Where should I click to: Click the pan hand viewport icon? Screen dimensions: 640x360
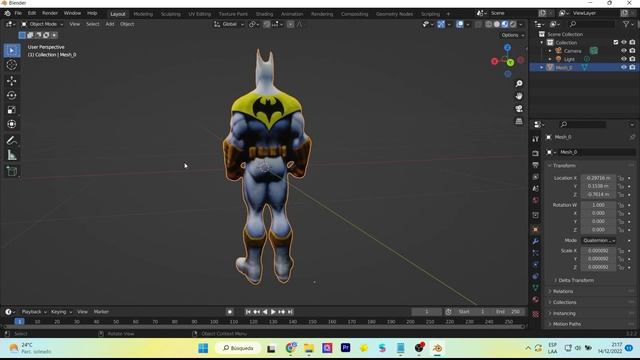coord(519,96)
